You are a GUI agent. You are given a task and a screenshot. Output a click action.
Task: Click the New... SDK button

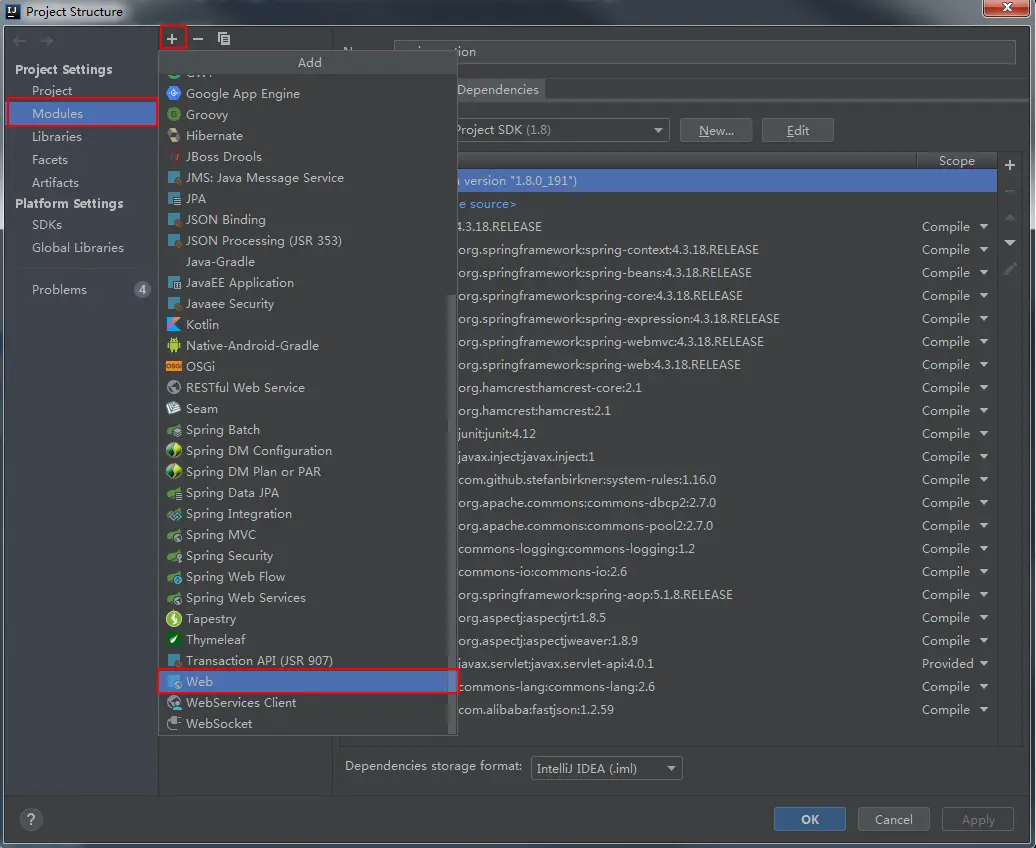716,130
